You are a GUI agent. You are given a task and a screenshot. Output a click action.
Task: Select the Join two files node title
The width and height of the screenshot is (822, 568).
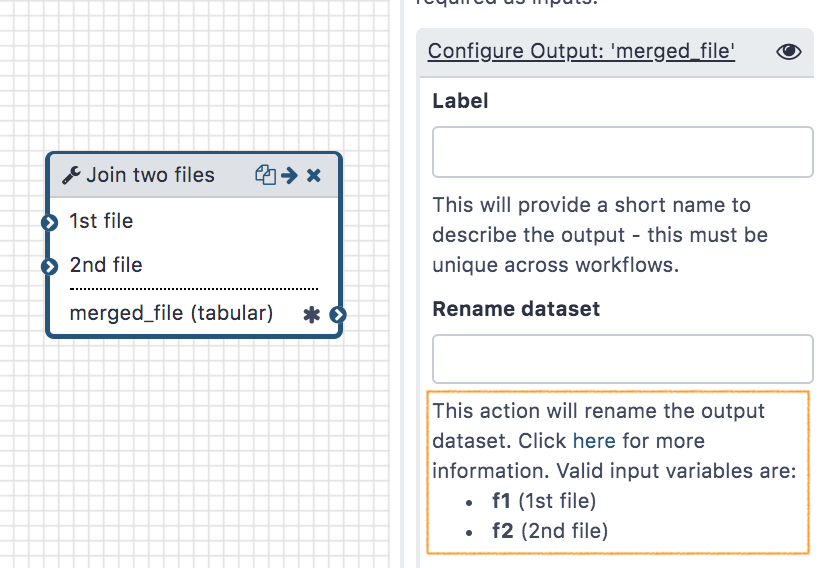click(150, 176)
